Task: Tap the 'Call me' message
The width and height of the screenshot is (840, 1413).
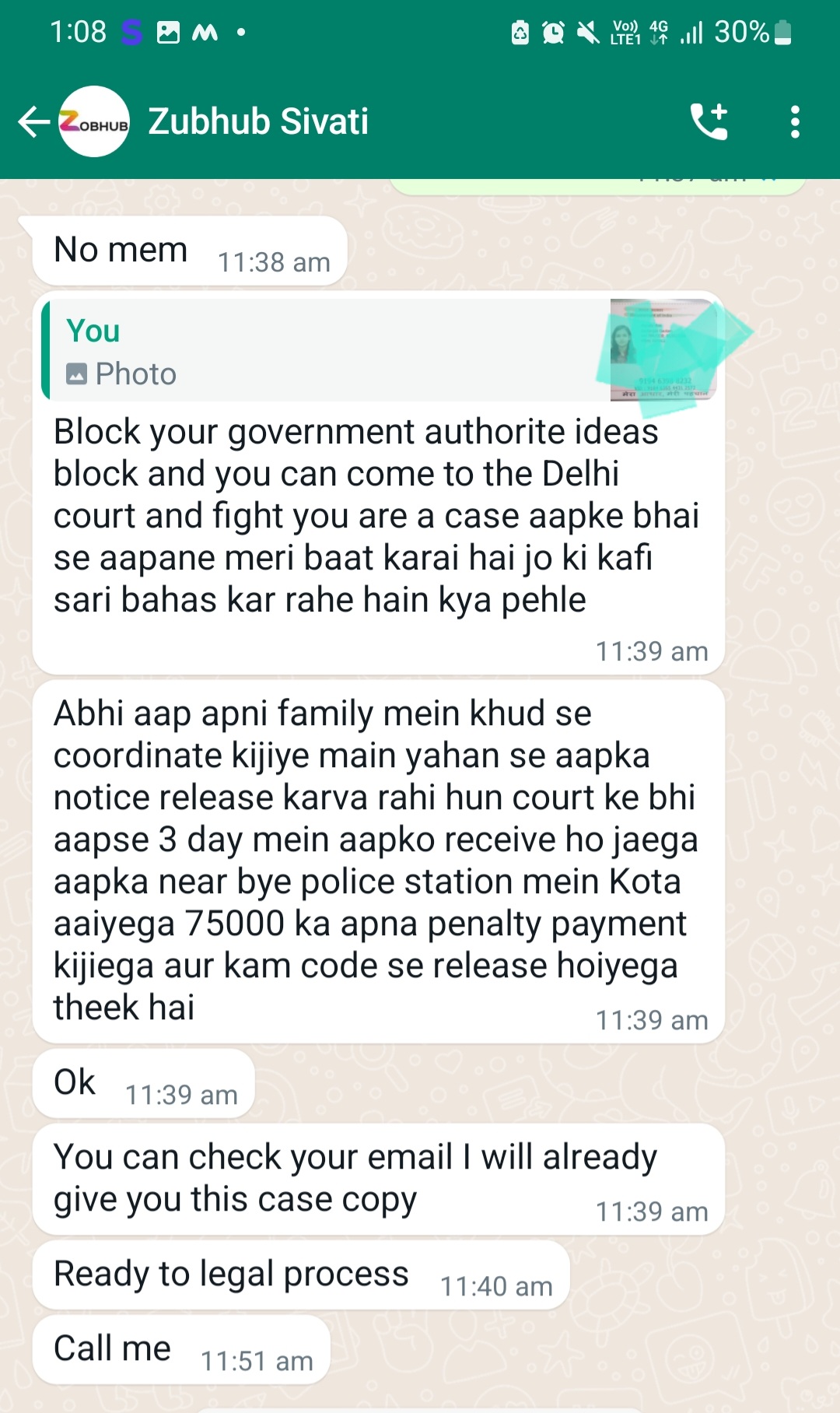Action: pyautogui.click(x=180, y=1349)
